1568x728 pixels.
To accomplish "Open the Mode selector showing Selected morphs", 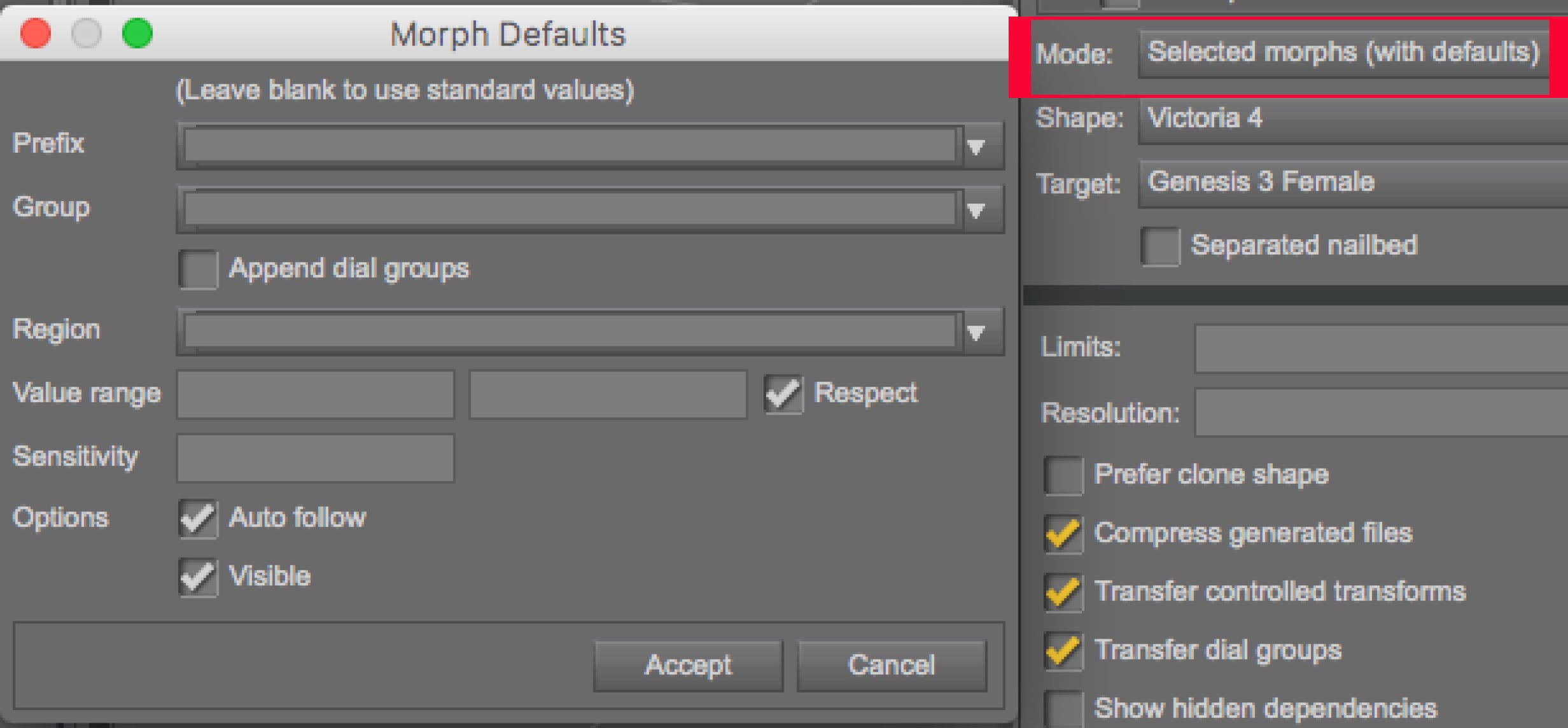I will (1343, 53).
